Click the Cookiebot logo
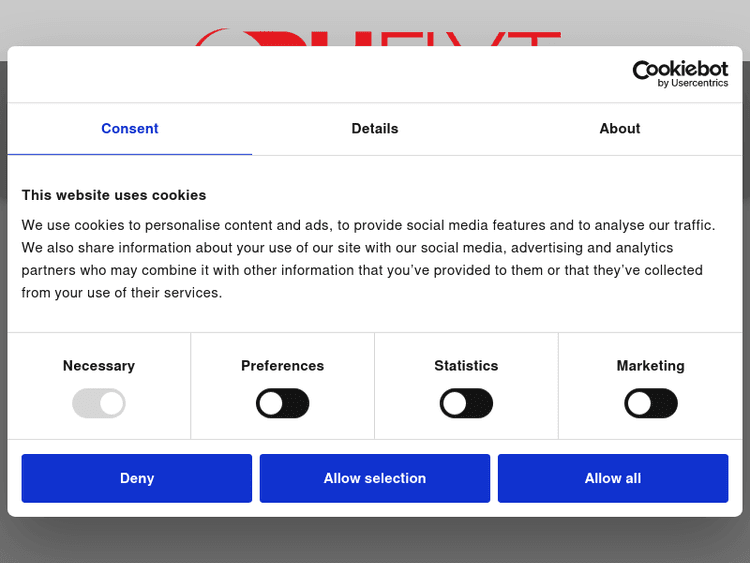Image resolution: width=750 pixels, height=563 pixels. [x=680, y=70]
